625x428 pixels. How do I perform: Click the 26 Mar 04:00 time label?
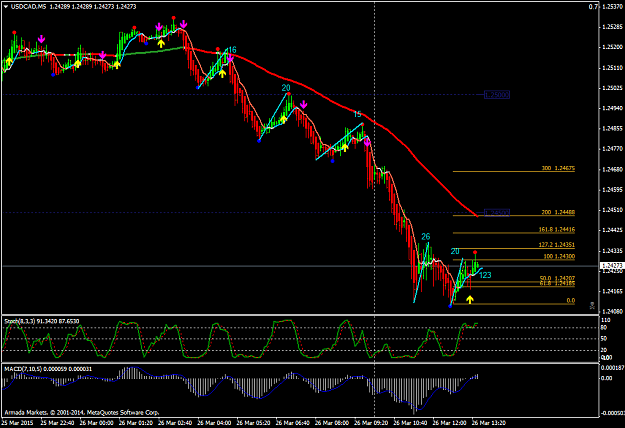[214, 423]
